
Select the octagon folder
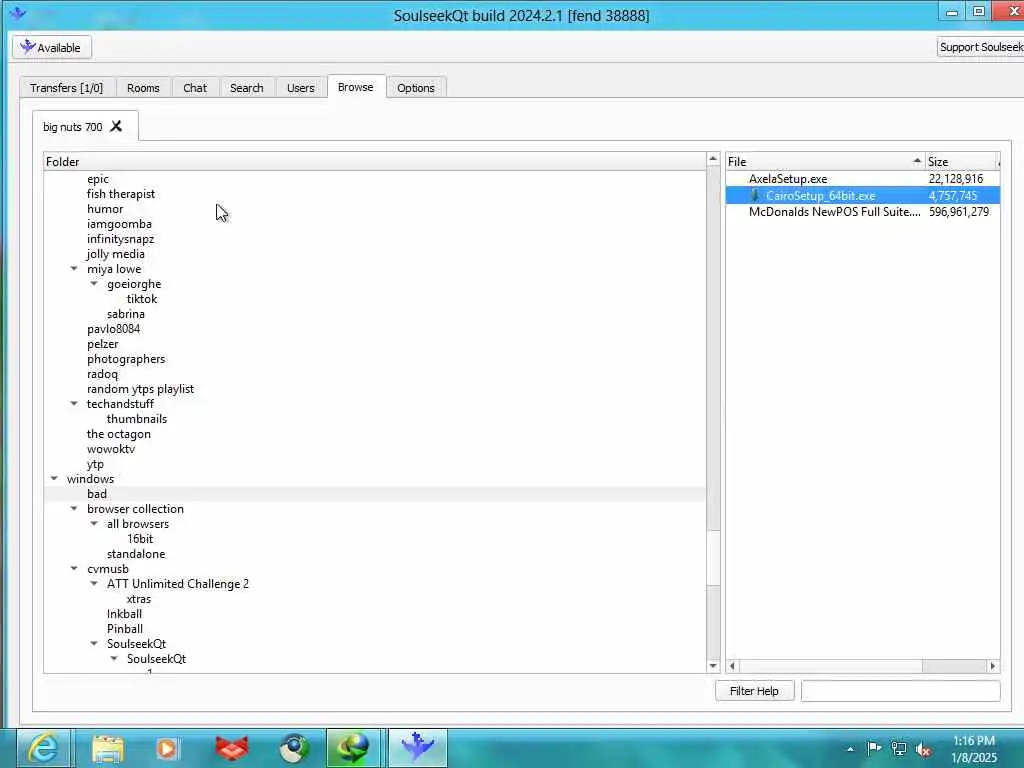119,434
